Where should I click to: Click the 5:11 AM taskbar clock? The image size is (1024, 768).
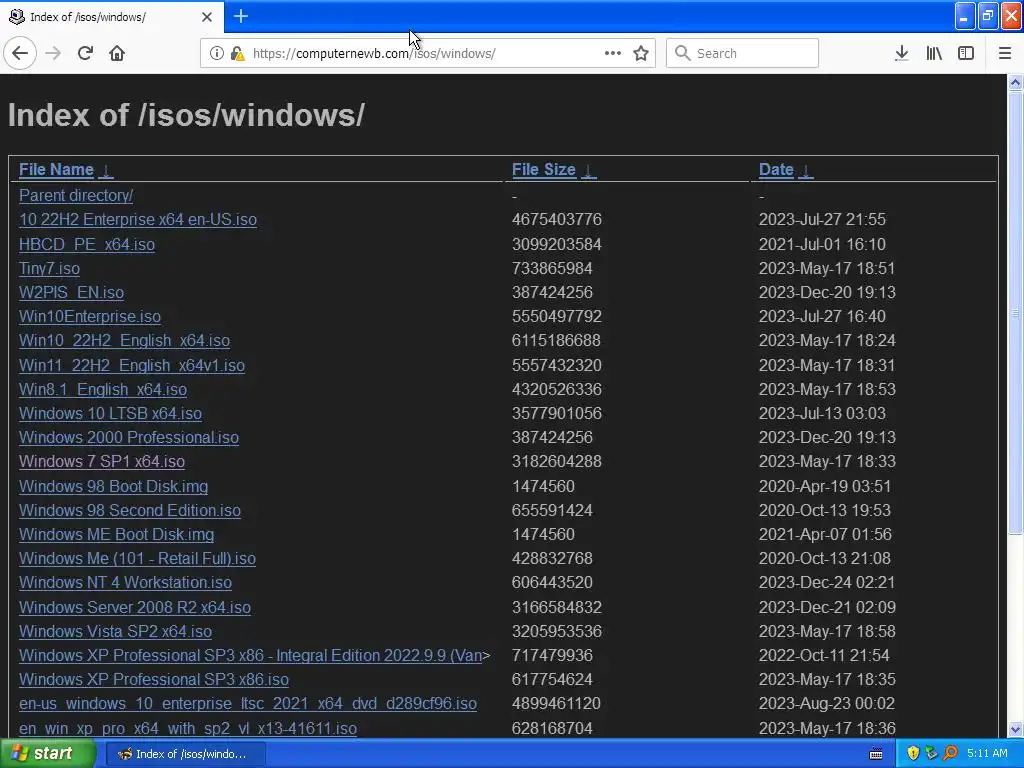[987, 753]
